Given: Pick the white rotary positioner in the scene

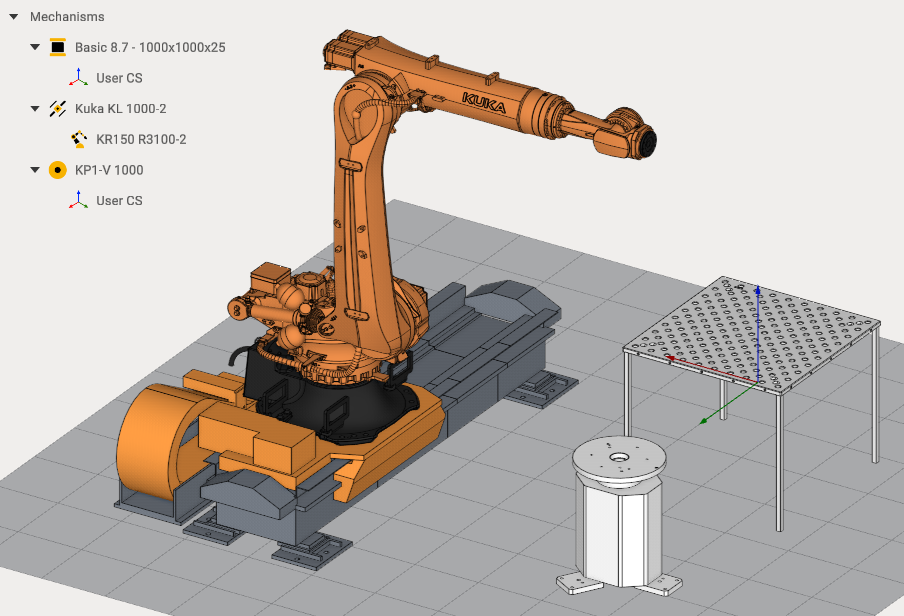Looking at the screenshot, I should (x=620, y=510).
